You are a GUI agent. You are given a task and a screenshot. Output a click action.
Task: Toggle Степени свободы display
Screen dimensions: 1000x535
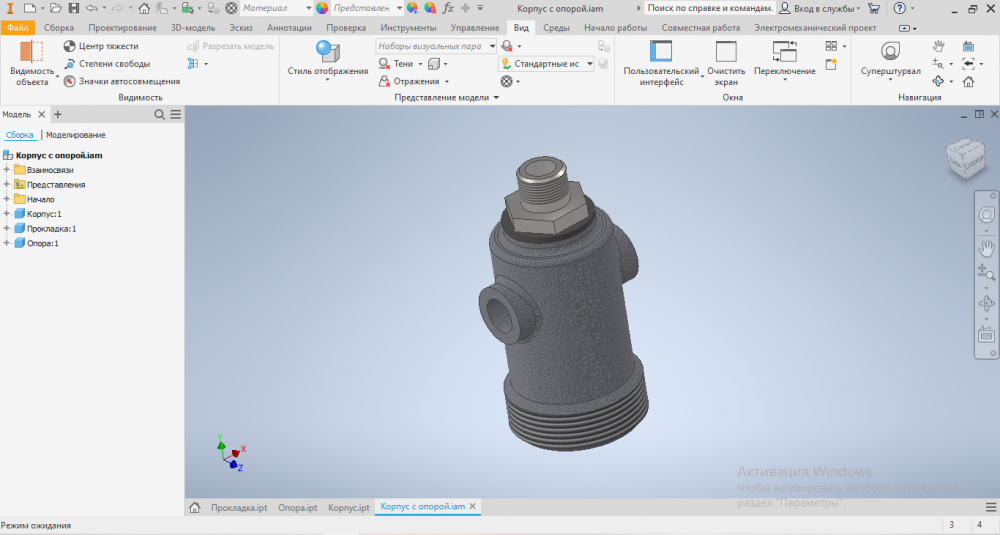(69, 64)
